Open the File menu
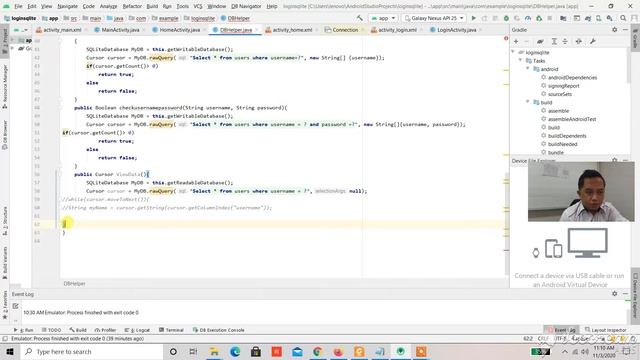 18,6
